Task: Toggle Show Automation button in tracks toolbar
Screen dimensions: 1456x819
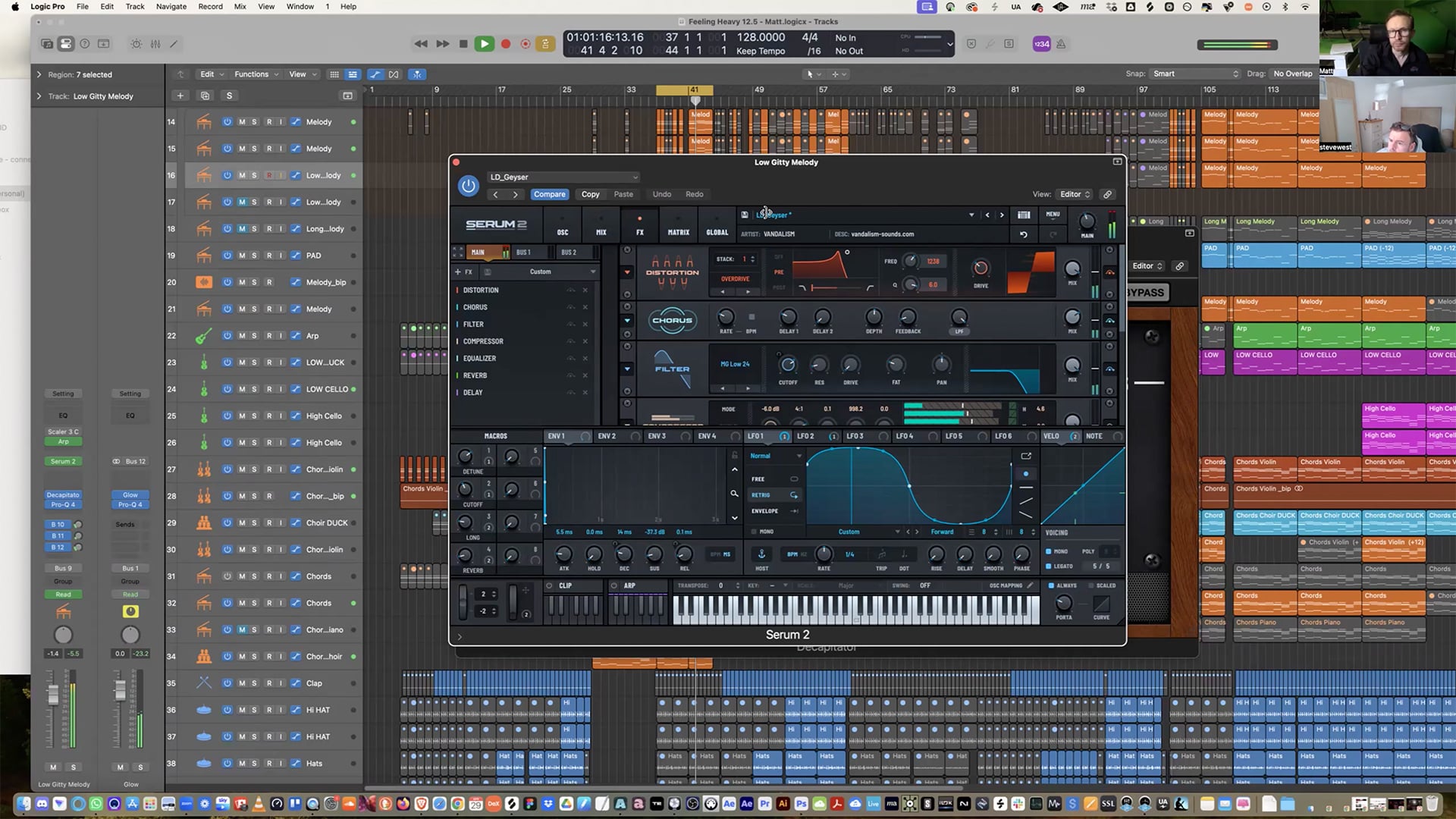Action: pyautogui.click(x=375, y=74)
